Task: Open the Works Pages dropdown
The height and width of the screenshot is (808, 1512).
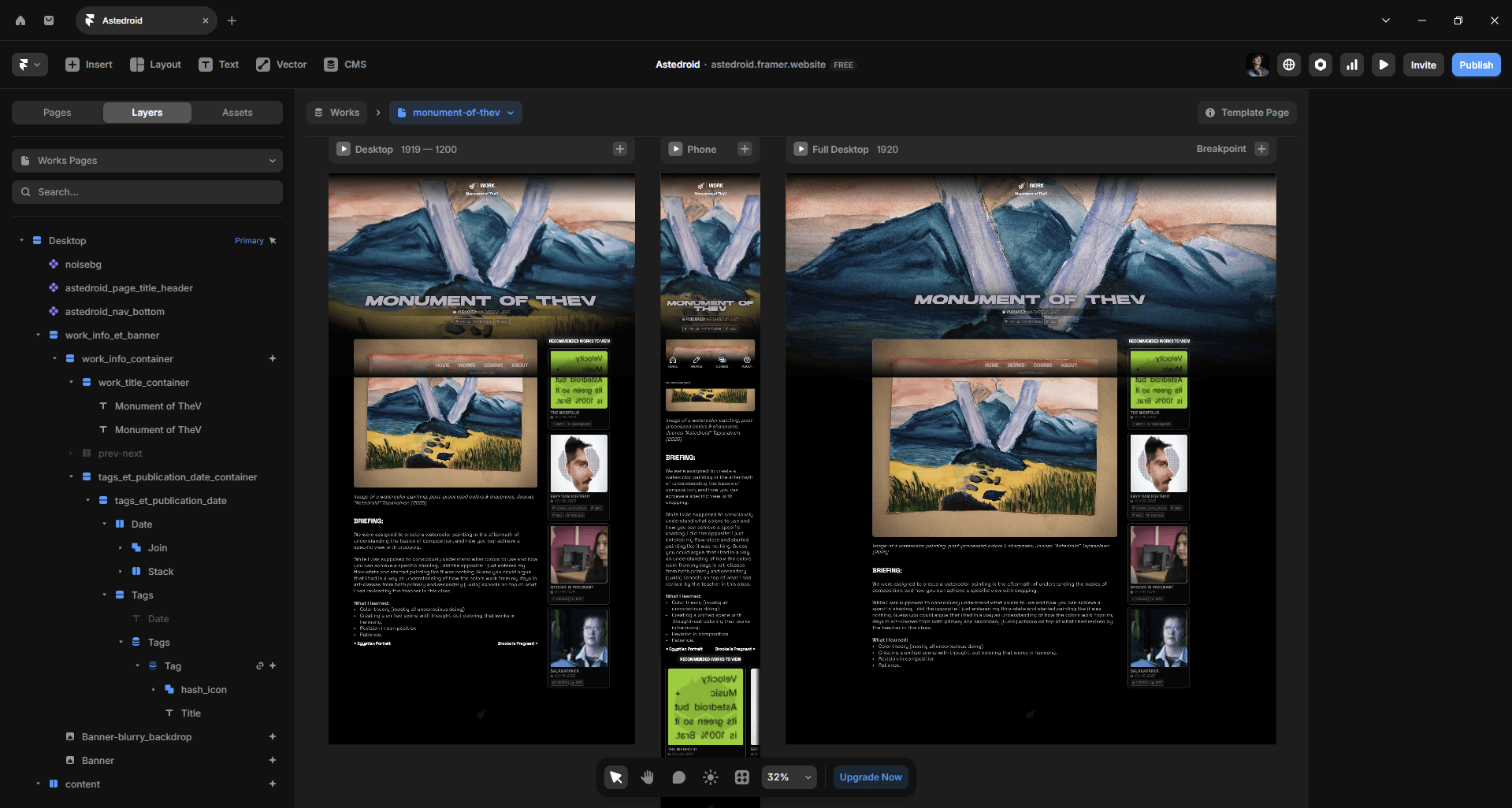Action: click(147, 161)
